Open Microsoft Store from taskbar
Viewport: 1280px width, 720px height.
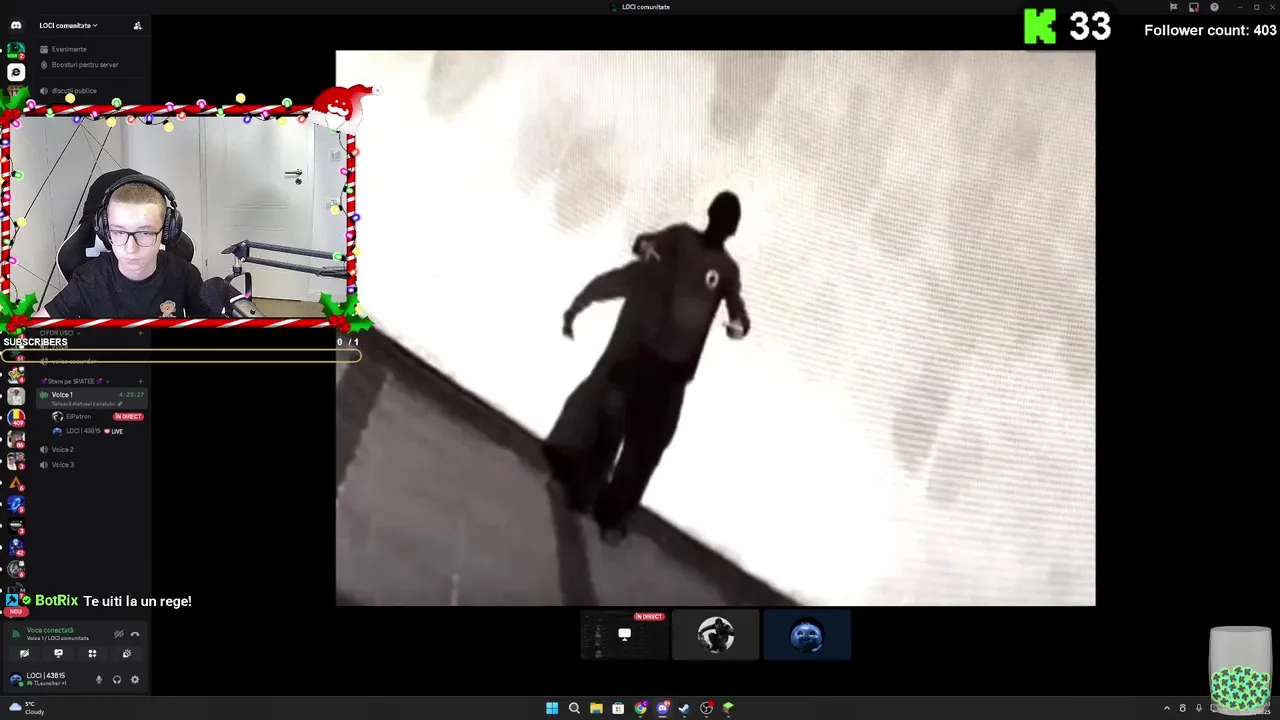618,708
